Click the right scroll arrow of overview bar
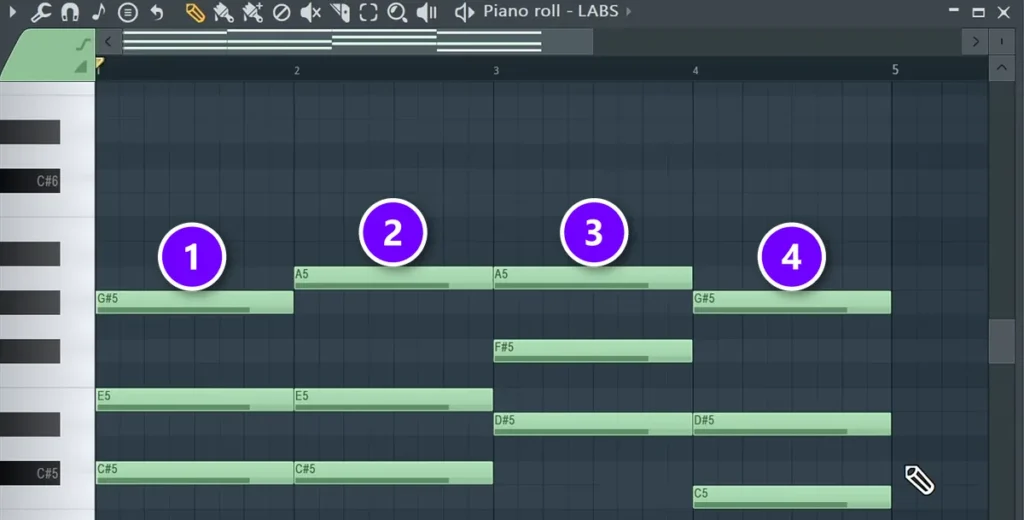Screen dimensions: 1024x520 click(976, 42)
